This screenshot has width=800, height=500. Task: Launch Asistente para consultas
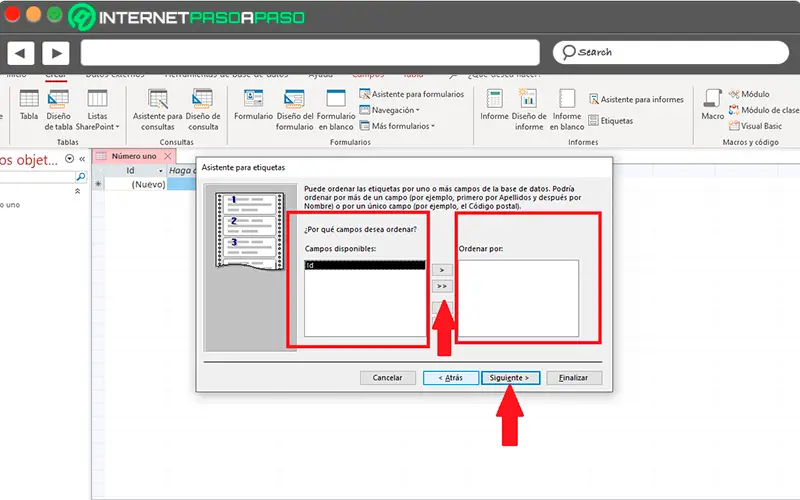tap(158, 110)
